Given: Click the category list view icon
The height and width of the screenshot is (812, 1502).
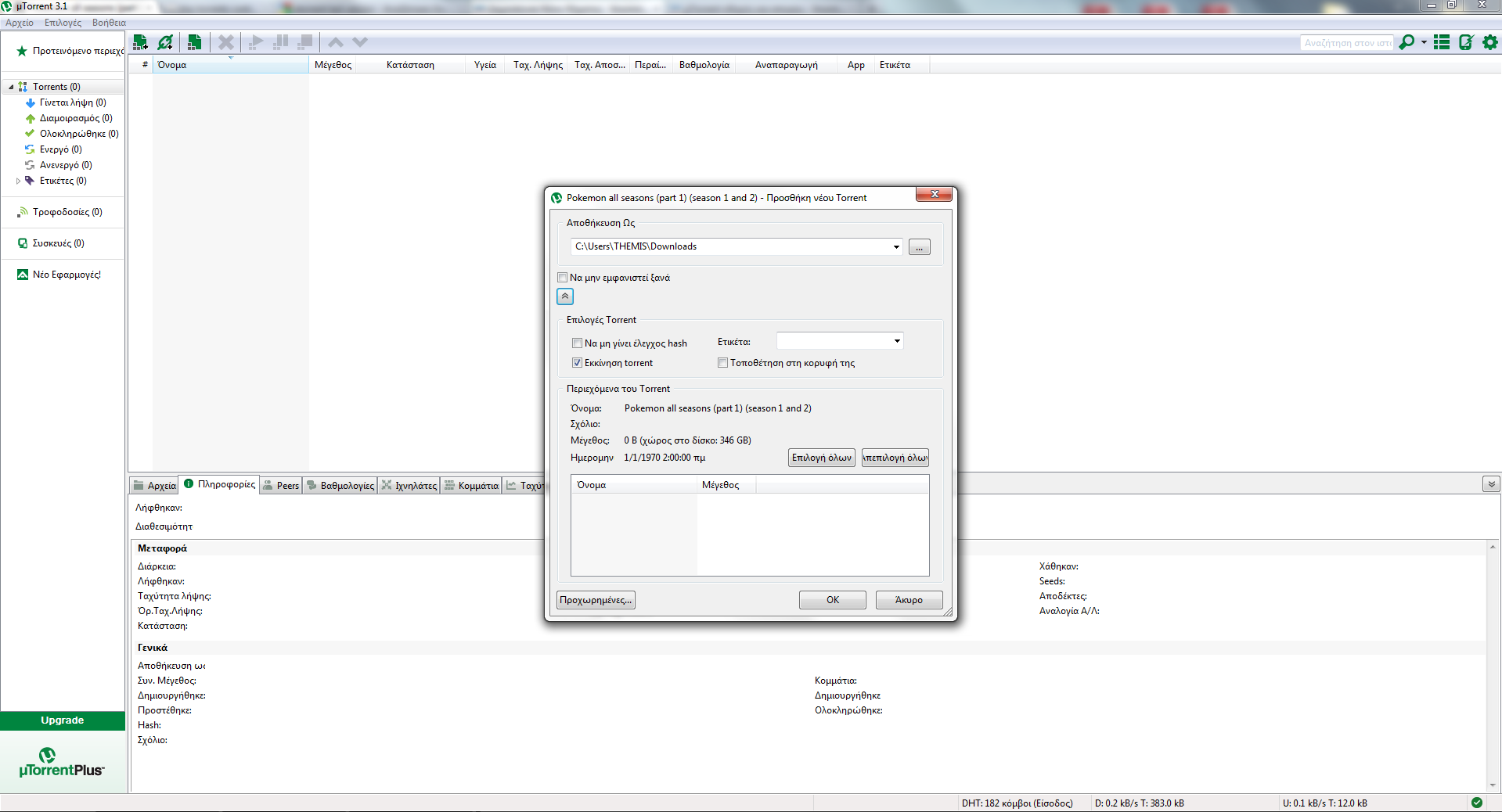Looking at the screenshot, I should (x=1442, y=42).
